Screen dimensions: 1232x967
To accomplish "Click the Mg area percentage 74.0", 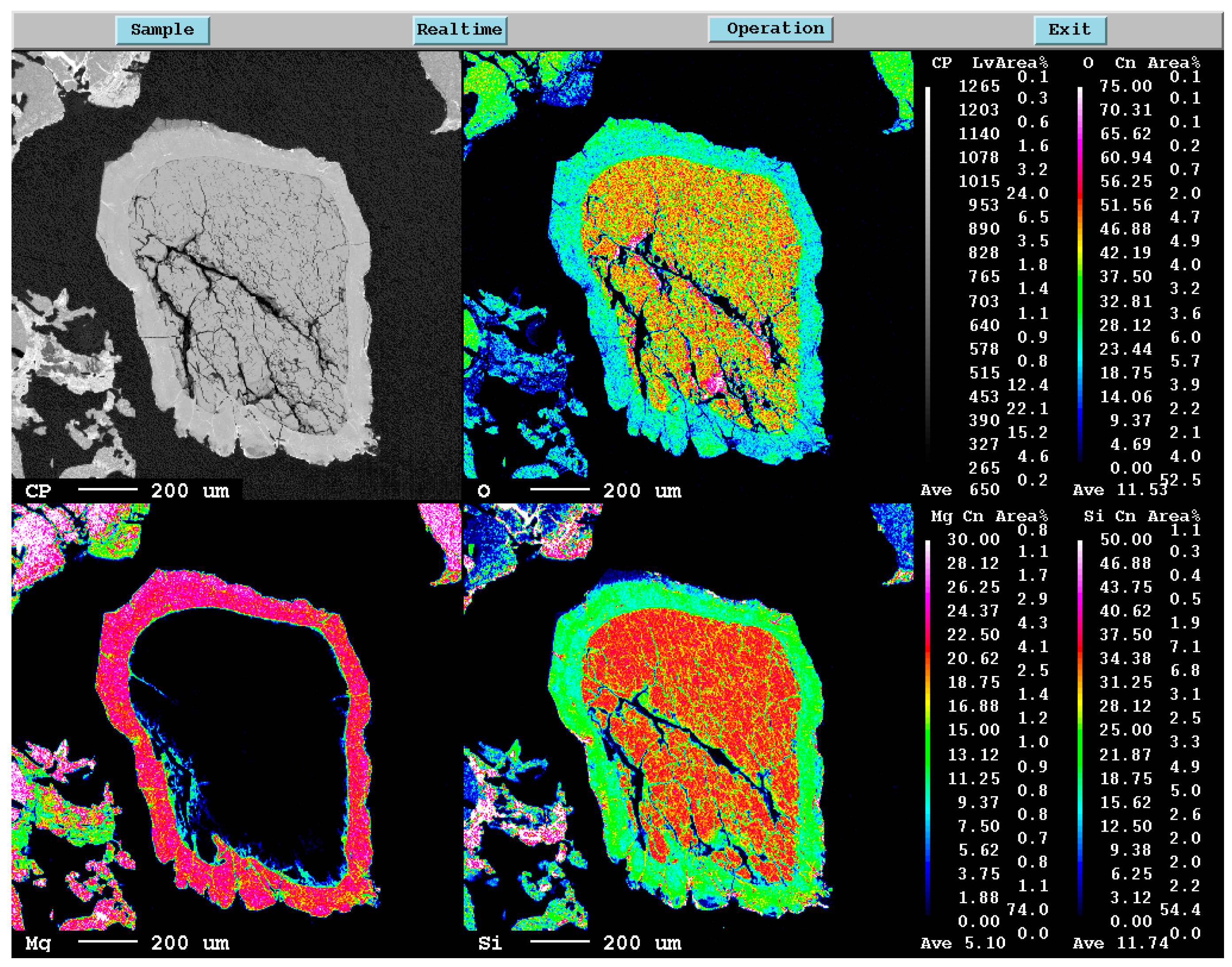I will [1027, 909].
